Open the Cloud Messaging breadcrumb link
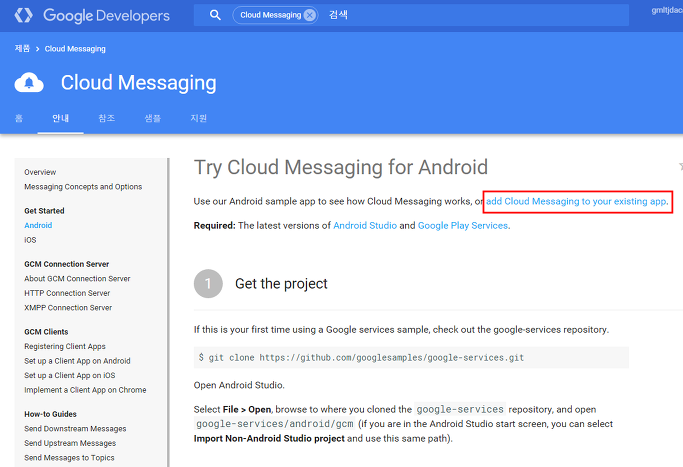Screen dimensions: 683x467 coord(75,49)
